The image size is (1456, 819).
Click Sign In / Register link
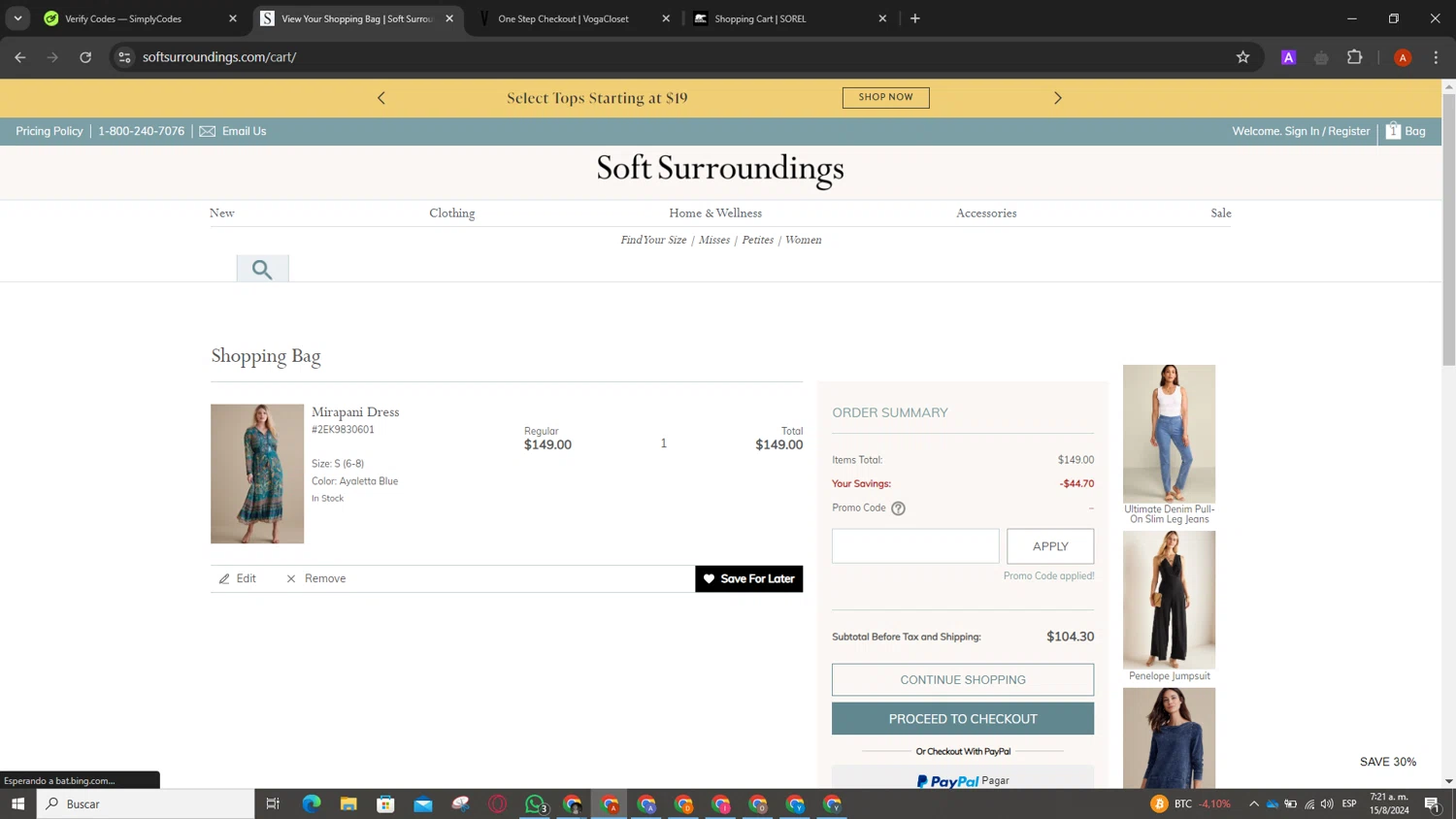coord(1327,131)
